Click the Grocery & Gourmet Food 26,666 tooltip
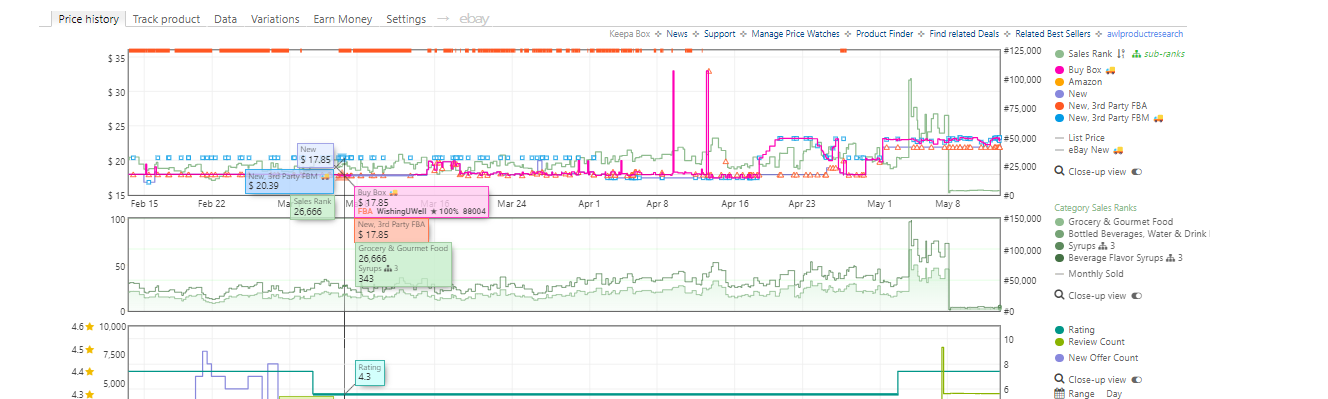 (x=403, y=264)
